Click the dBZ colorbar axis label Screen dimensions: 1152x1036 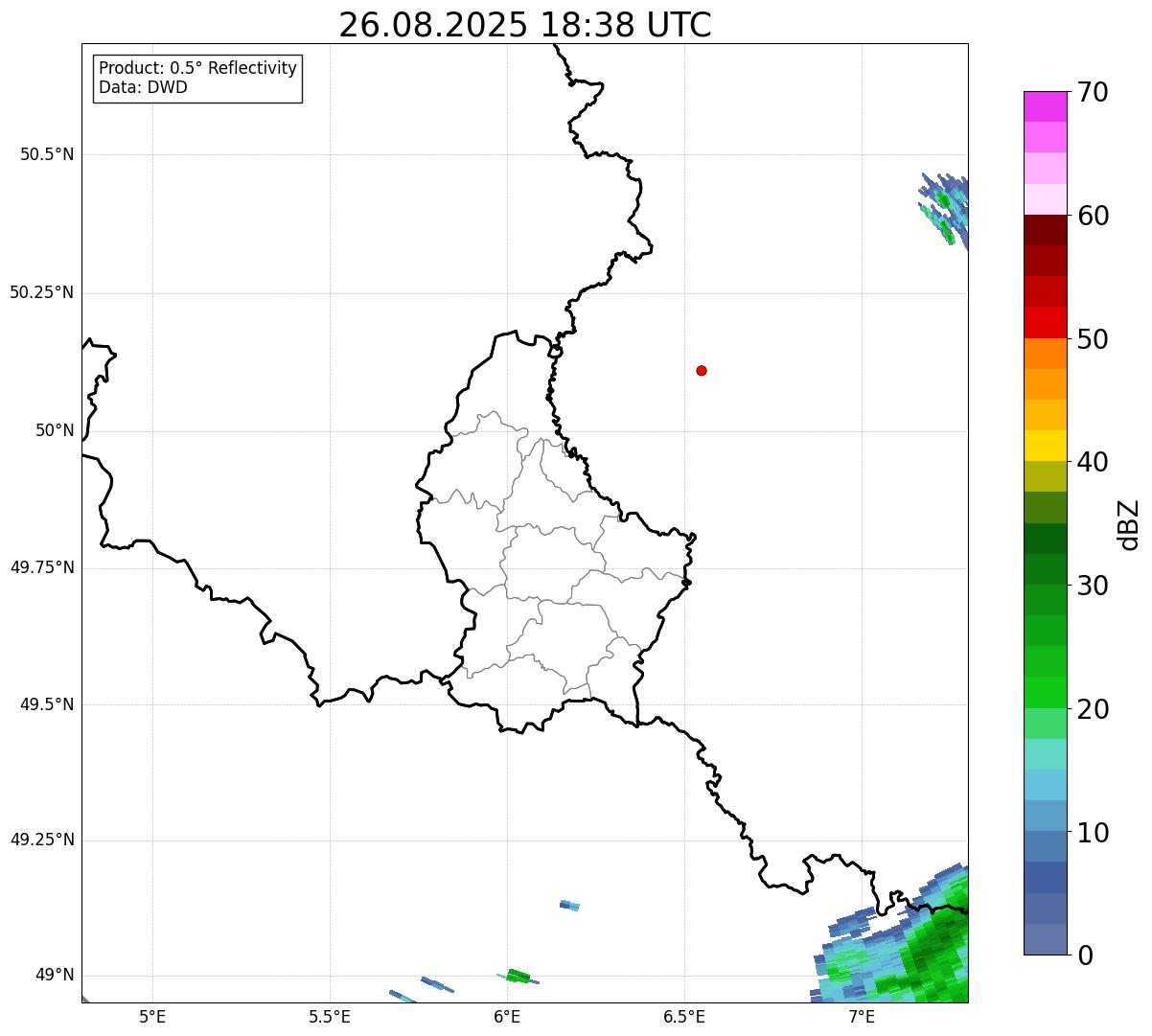pos(1129,524)
